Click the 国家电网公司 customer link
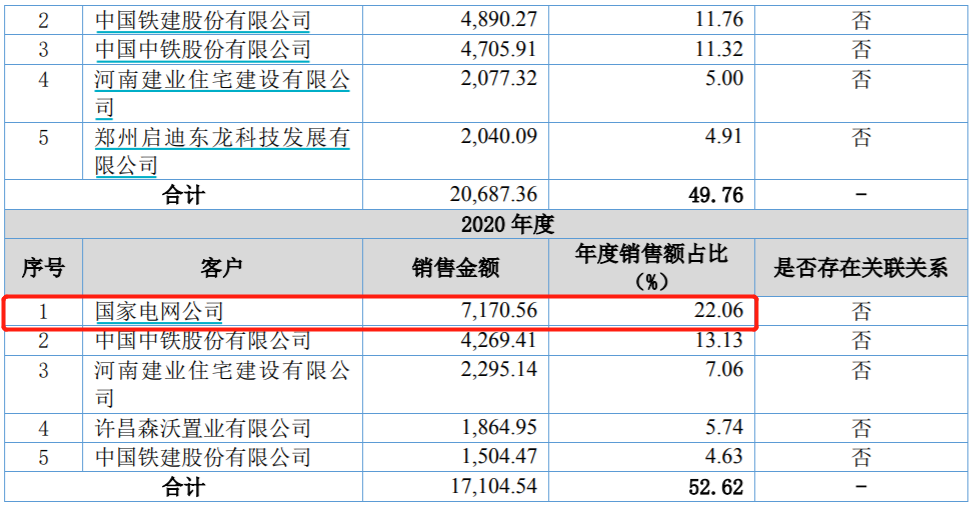Image resolution: width=971 pixels, height=506 pixels. tap(158, 313)
